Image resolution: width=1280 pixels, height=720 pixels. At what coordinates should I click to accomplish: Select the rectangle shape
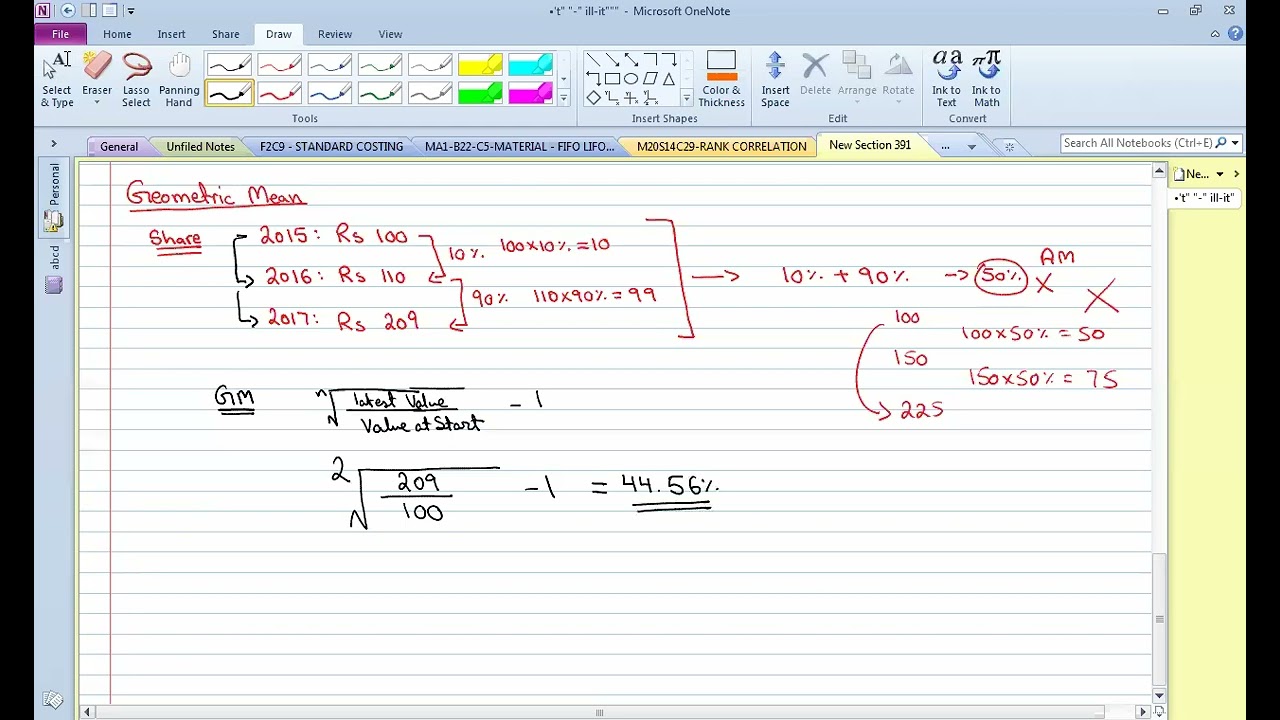612,79
